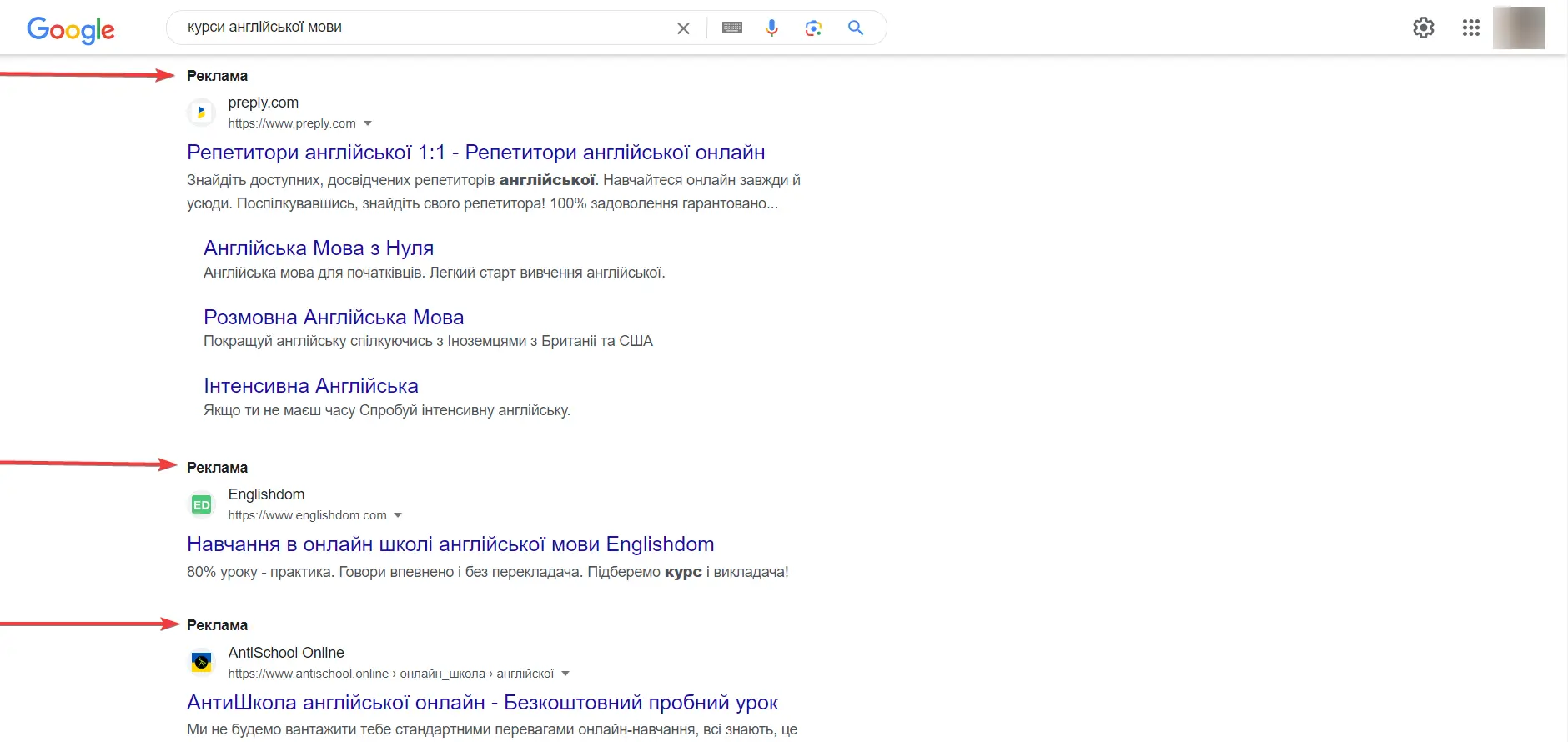Start voice search with the microphone

[x=772, y=28]
